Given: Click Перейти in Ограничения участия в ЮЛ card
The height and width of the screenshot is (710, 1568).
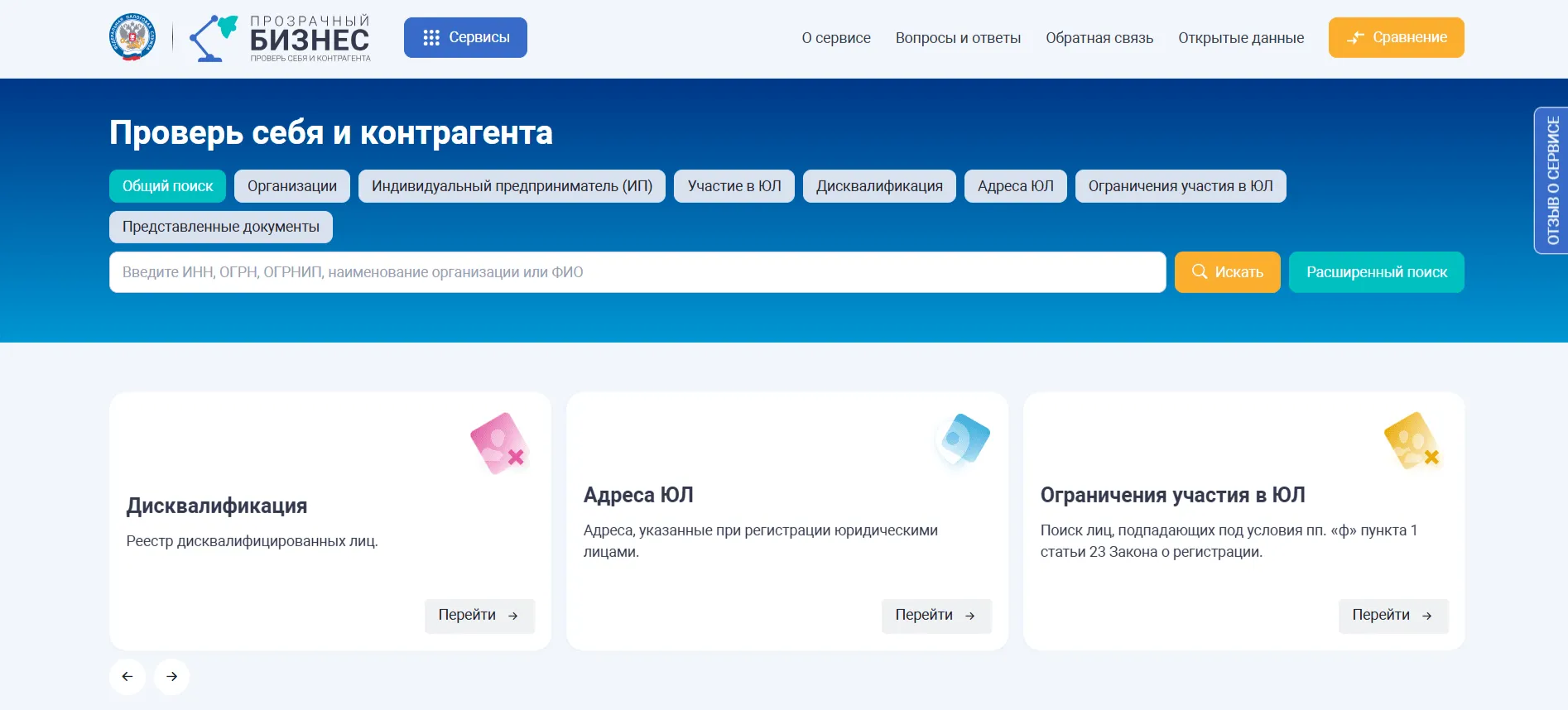Looking at the screenshot, I should point(1393,616).
